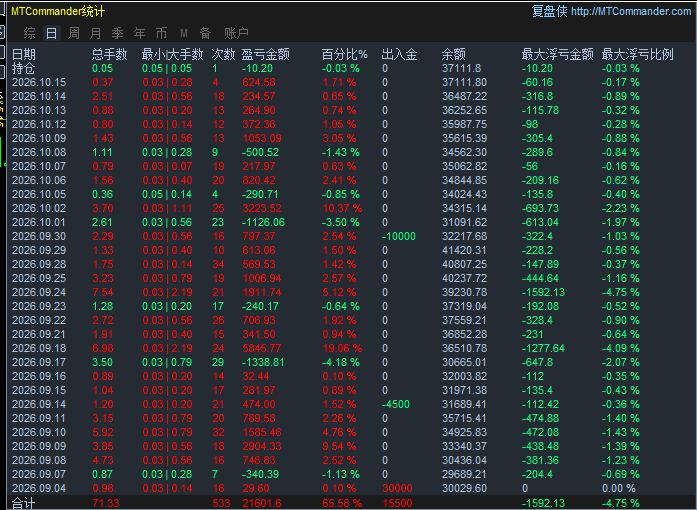The width and height of the screenshot is (697, 510).
Task: Switch to the 综 summary tab
Action: [29, 33]
